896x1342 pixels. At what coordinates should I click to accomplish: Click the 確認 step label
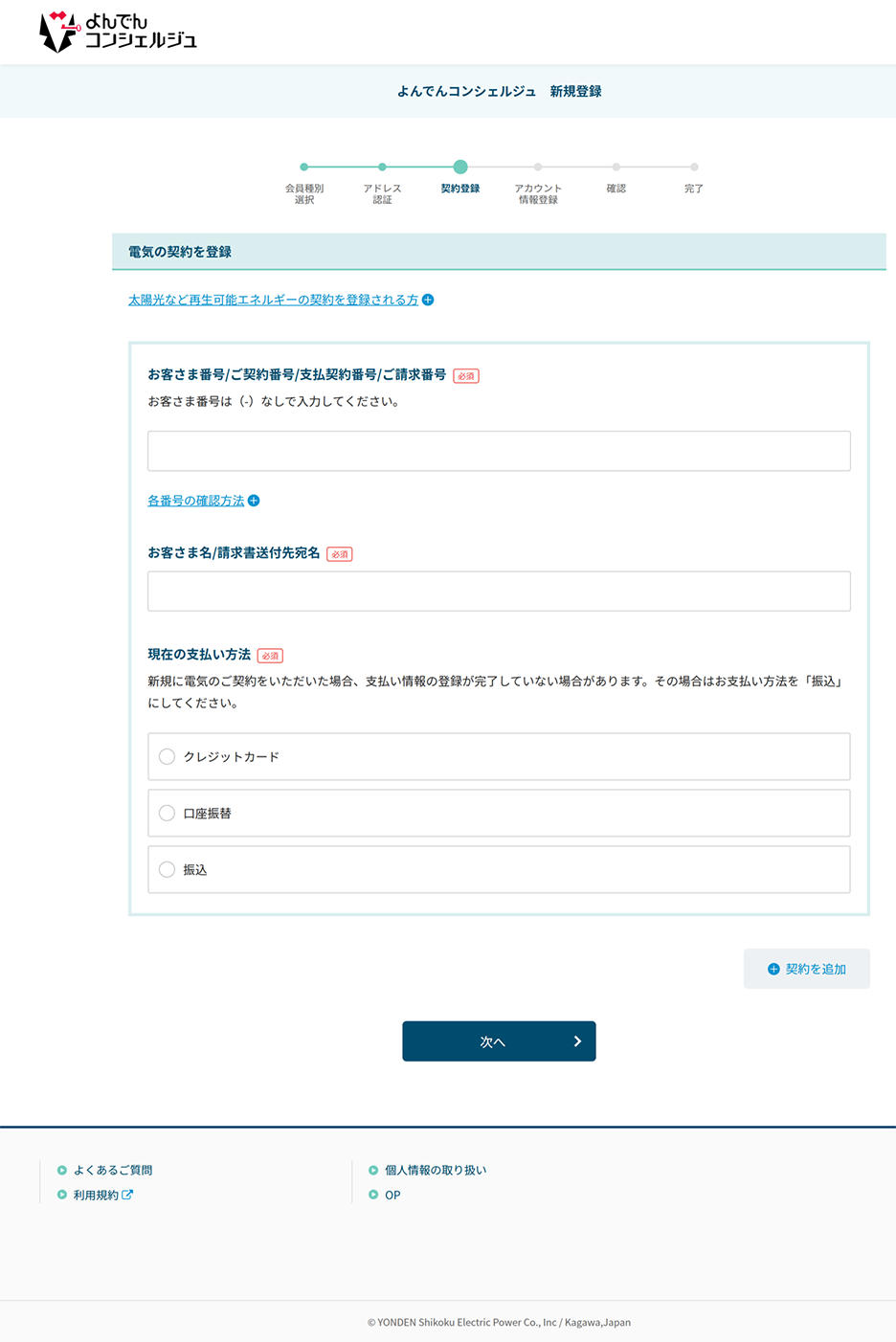pos(616,189)
